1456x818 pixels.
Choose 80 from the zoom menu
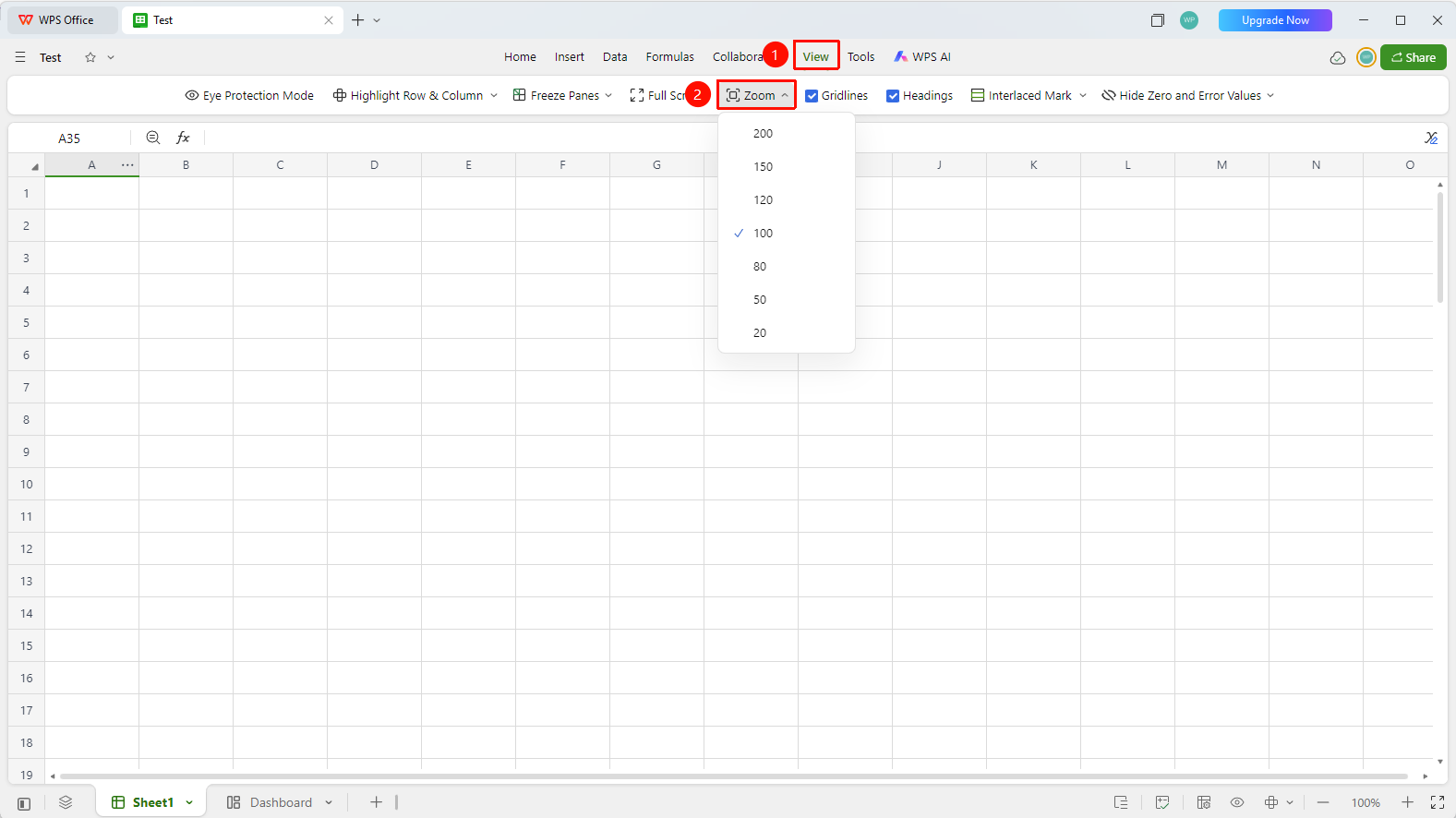point(787,267)
